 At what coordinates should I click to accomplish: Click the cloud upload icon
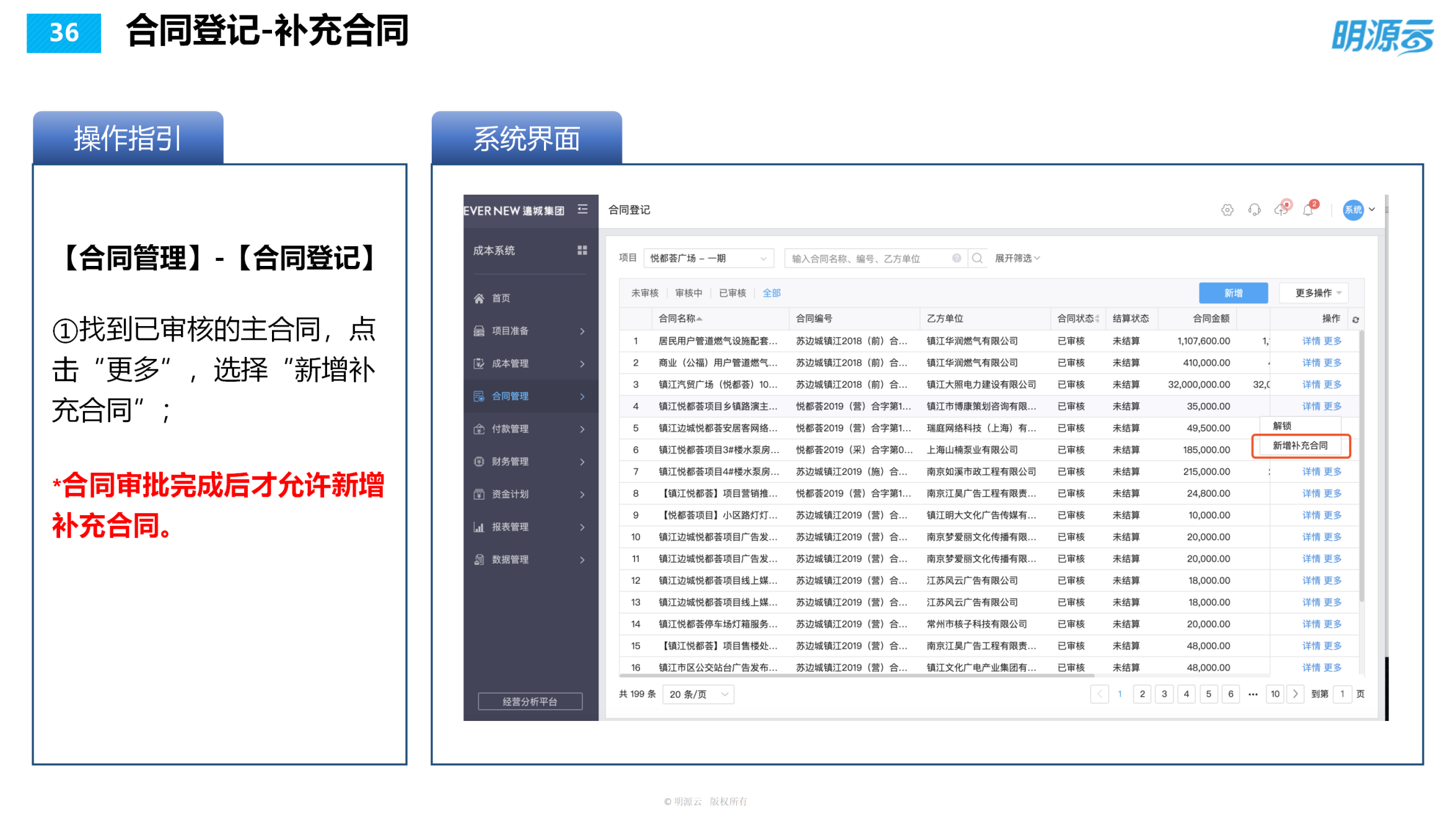[x=1281, y=211]
